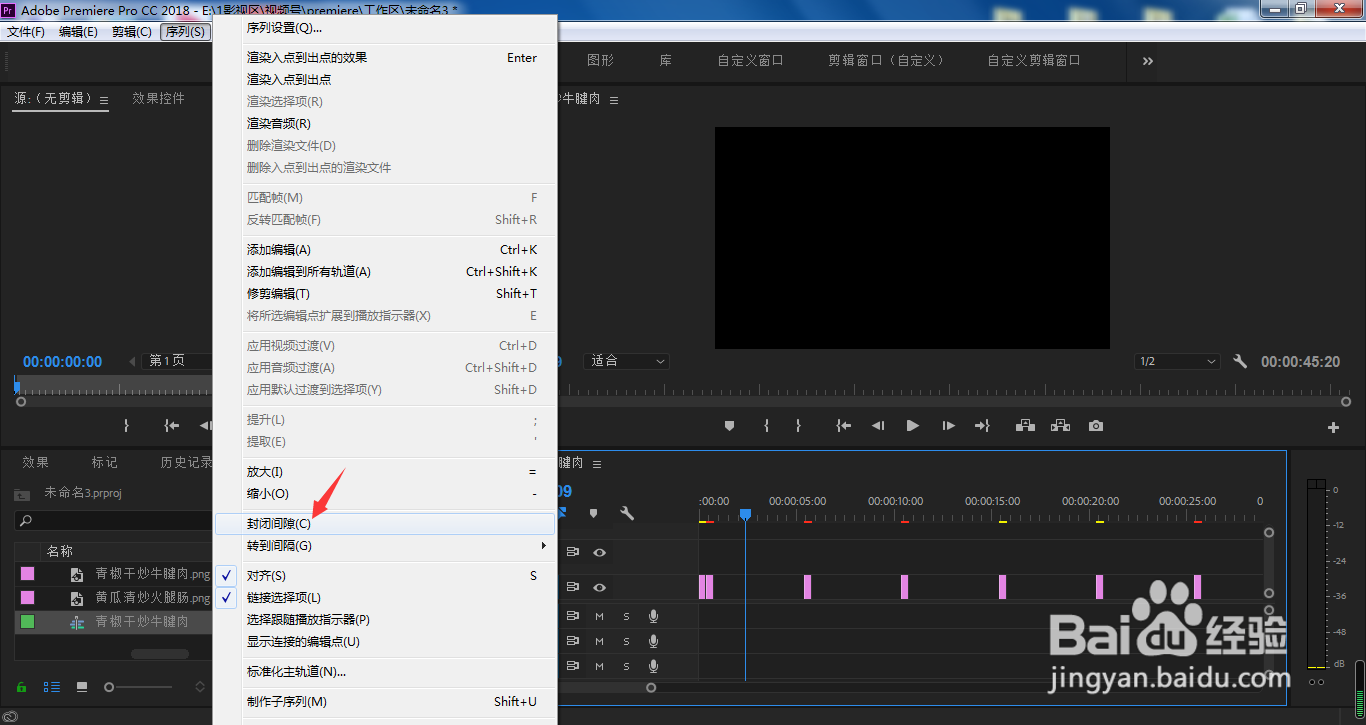Toggle the 链接选择项(L) menu option
Image resolution: width=1366 pixels, height=725 pixels.
tap(385, 597)
